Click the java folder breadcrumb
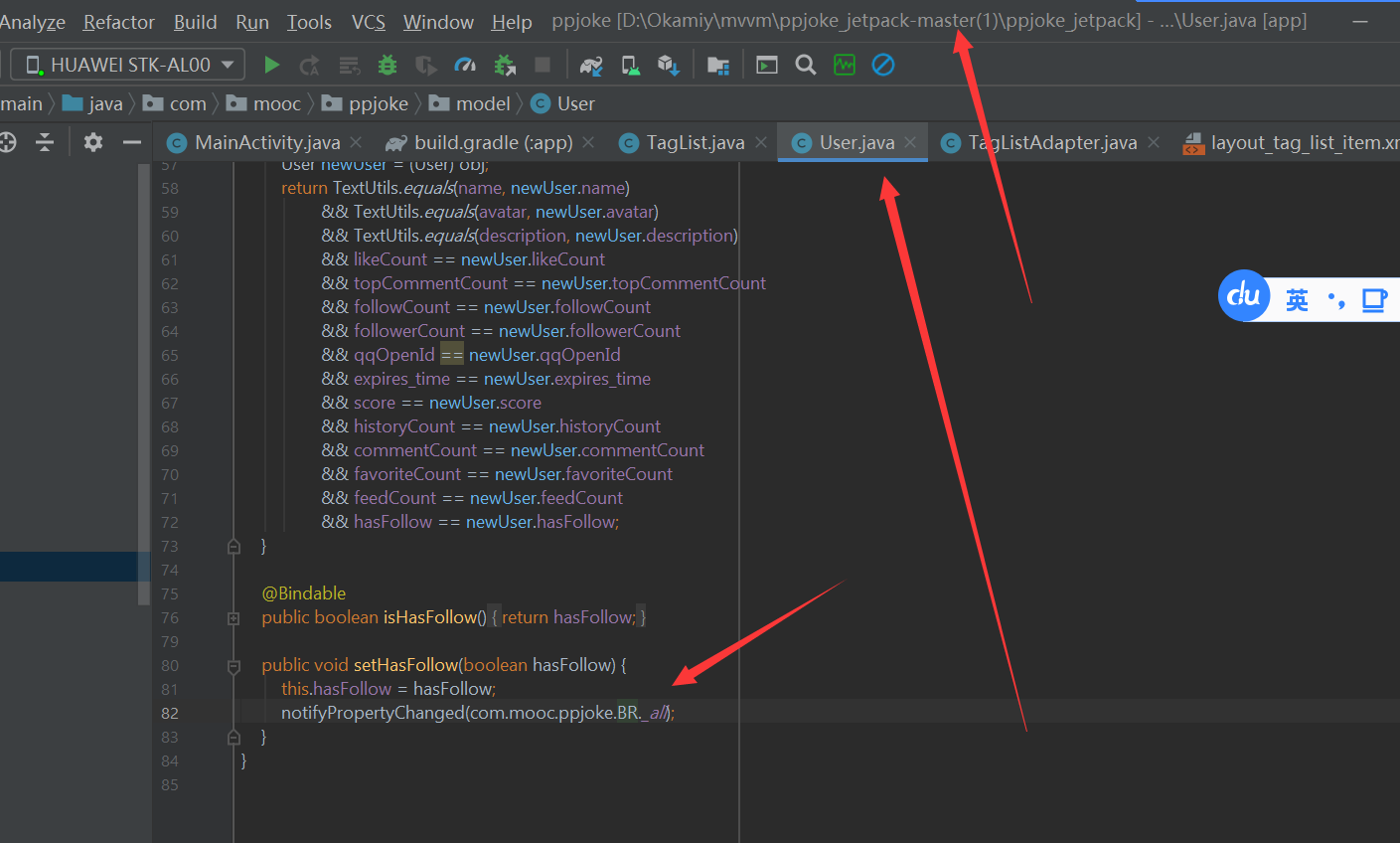The image size is (1400, 843). click(92, 103)
